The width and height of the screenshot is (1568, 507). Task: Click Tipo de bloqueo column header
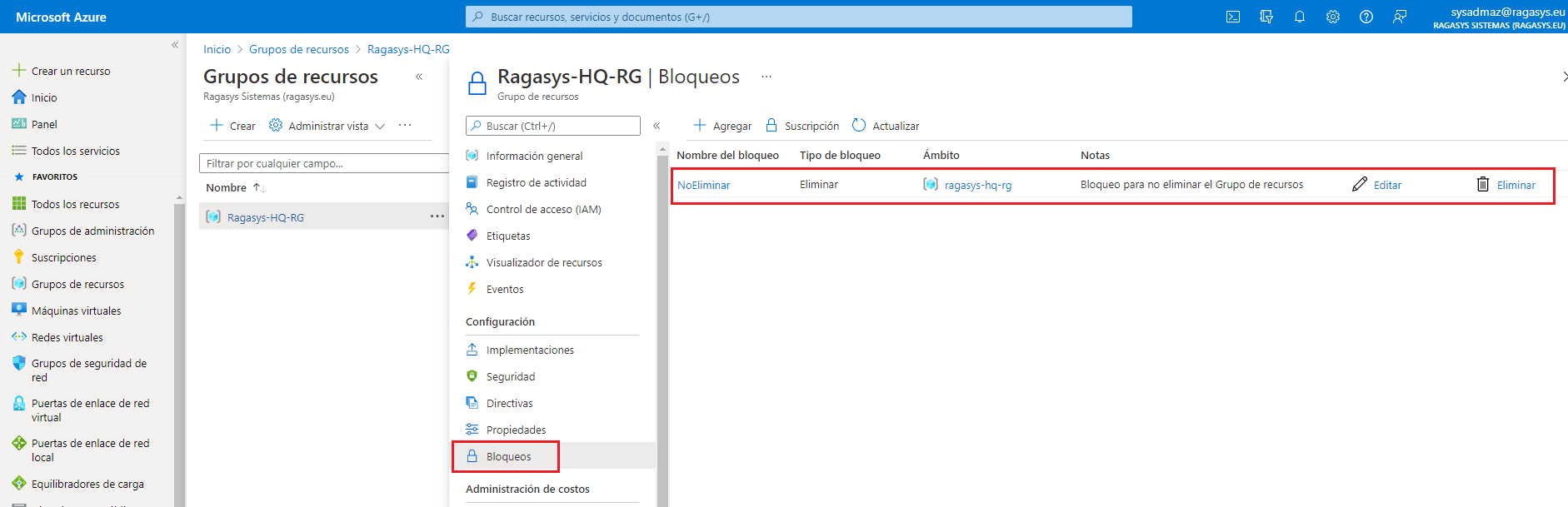click(x=840, y=155)
